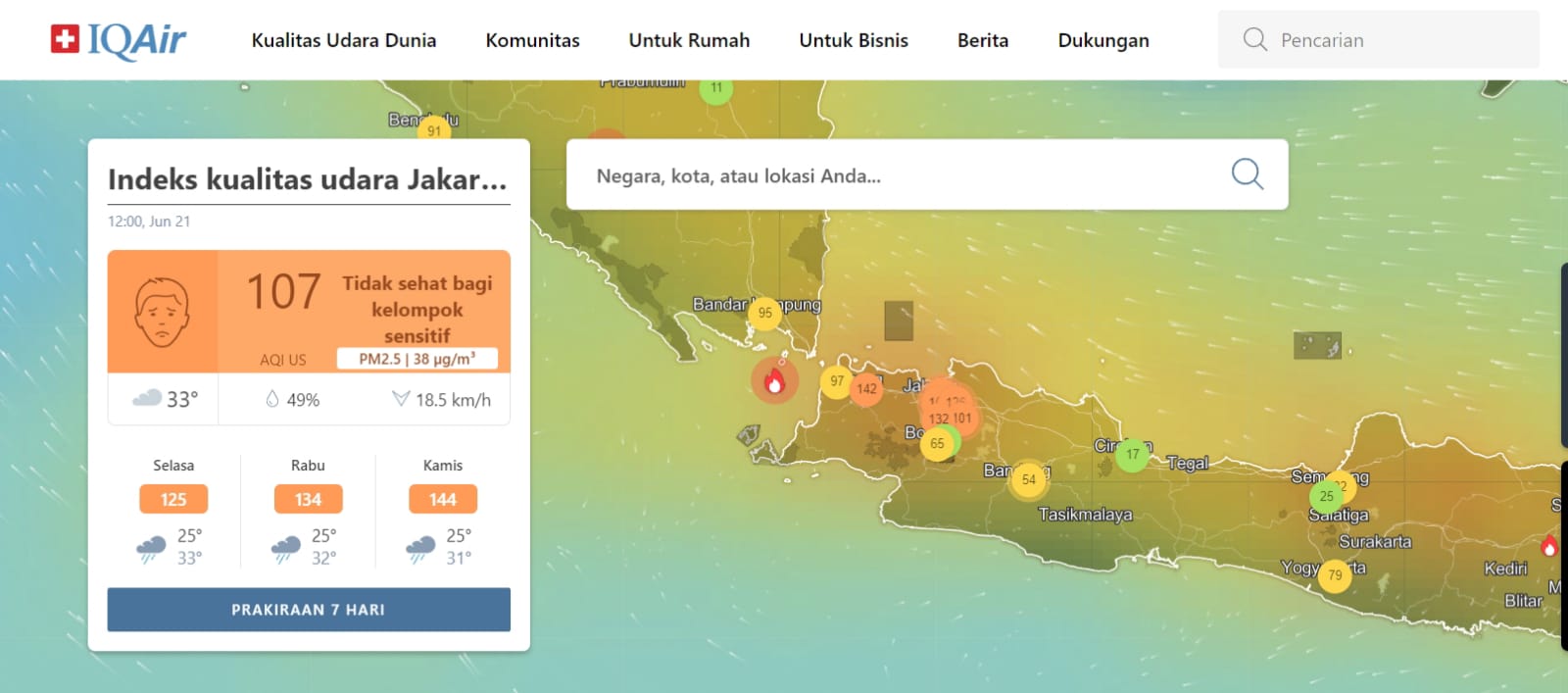This screenshot has height=693, width=1568.
Task: Select the Kamis forecast 144 badge
Action: coord(443,499)
